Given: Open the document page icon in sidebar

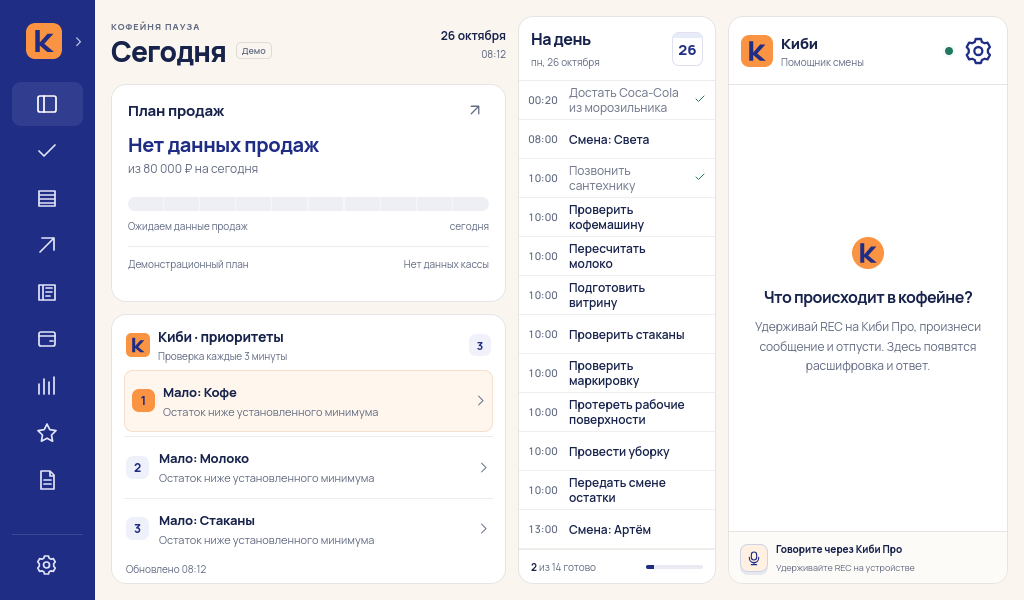Looking at the screenshot, I should [x=47, y=480].
